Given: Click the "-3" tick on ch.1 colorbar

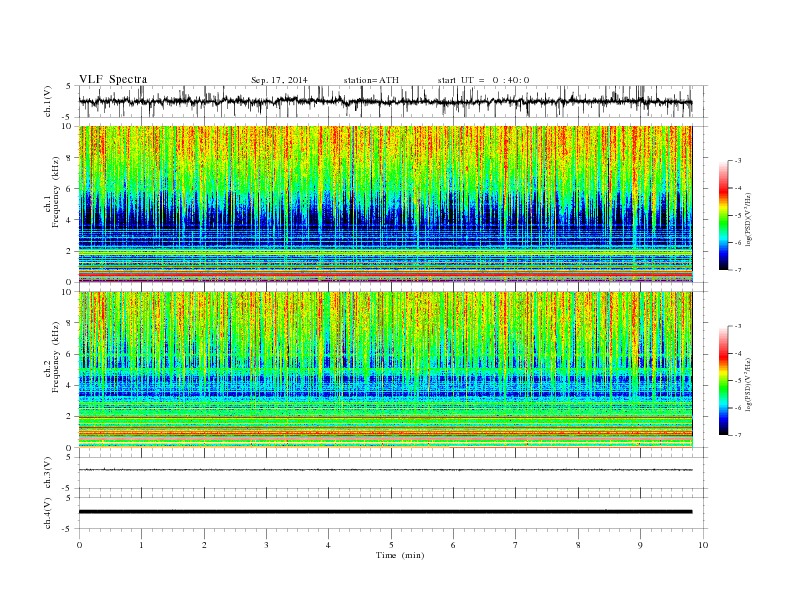Looking at the screenshot, I should [x=738, y=161].
